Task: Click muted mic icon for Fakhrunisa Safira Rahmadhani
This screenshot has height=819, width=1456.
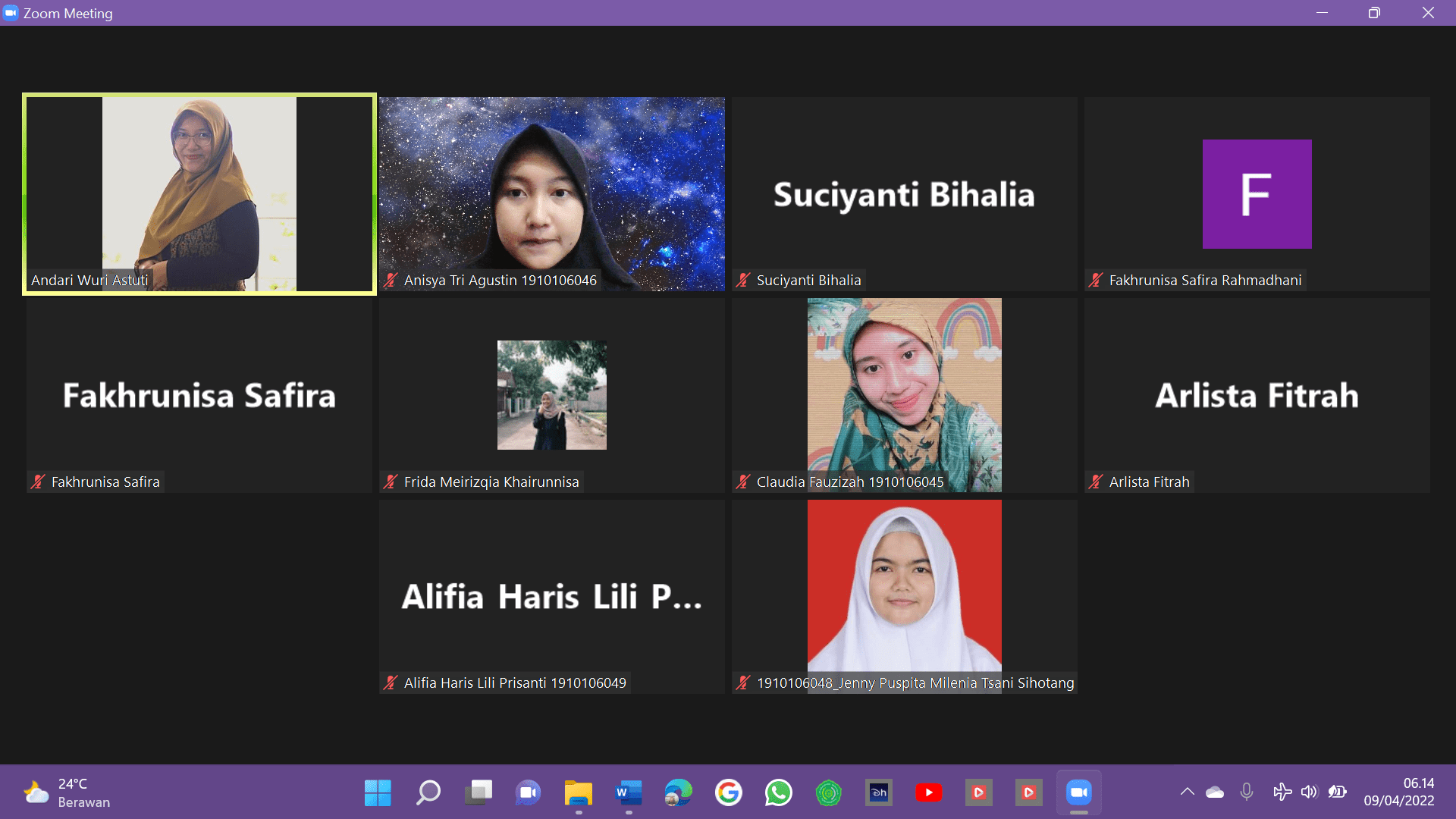Action: pos(1096,281)
